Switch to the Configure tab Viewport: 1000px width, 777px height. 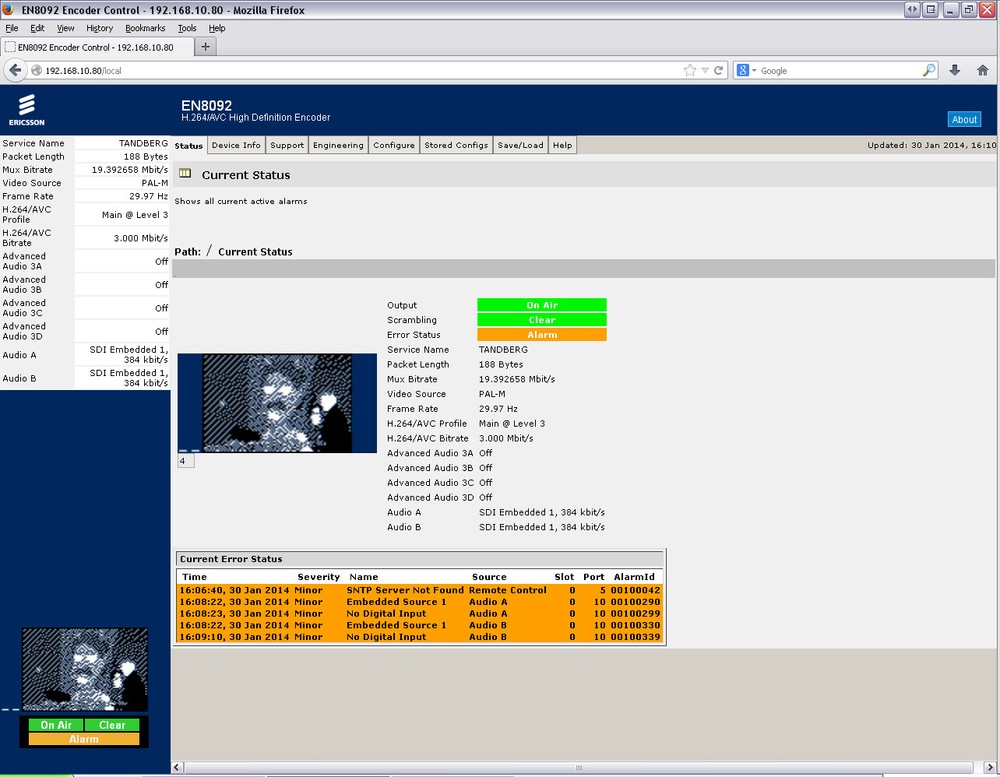pyautogui.click(x=393, y=144)
